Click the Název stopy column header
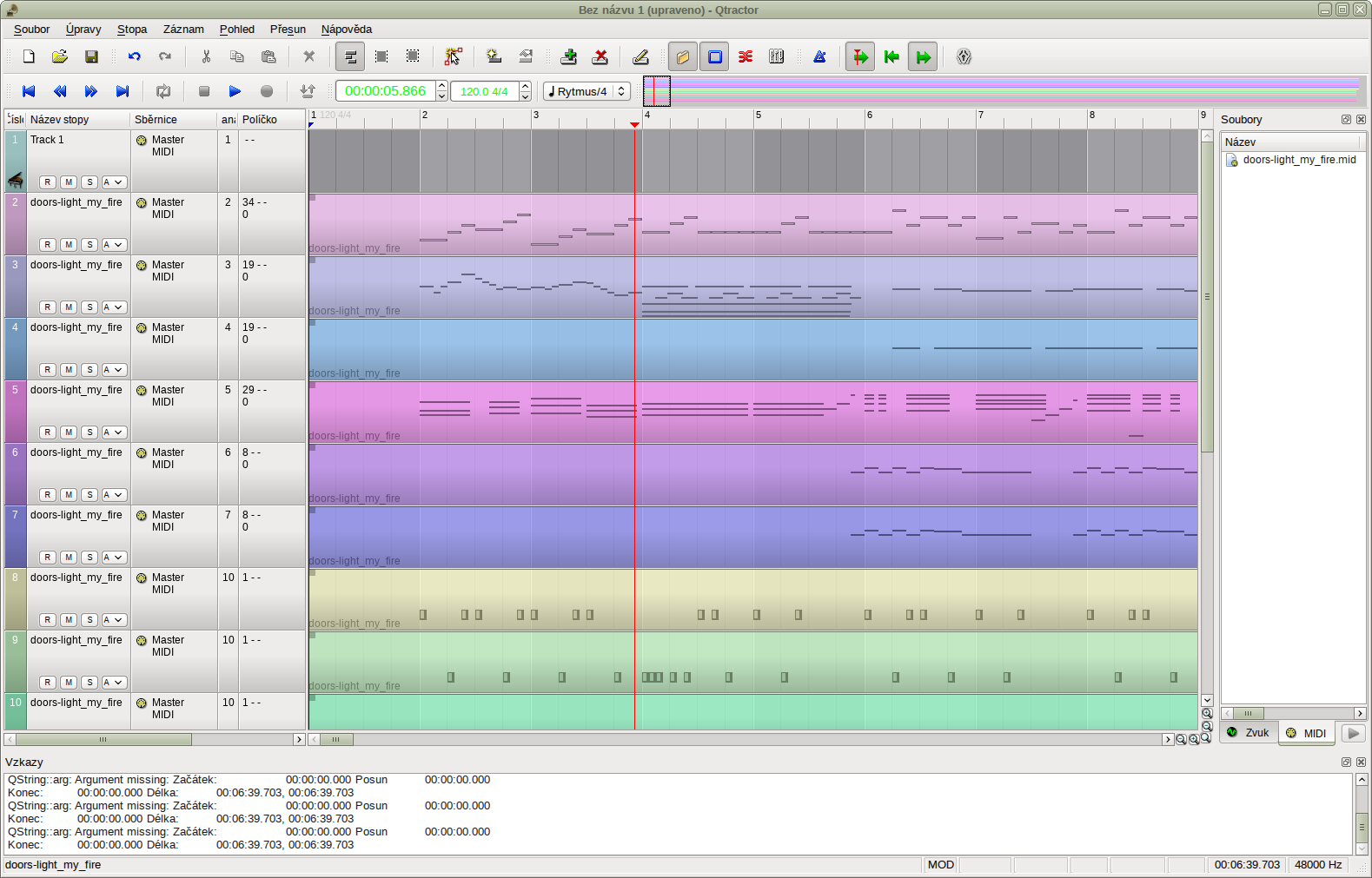1372x878 pixels. click(78, 119)
